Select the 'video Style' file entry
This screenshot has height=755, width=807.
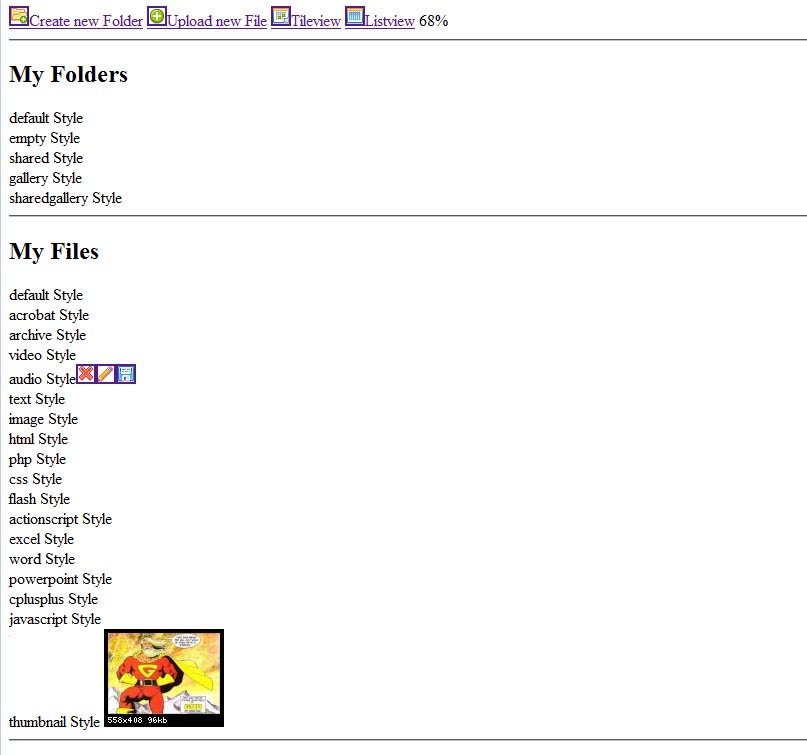(x=42, y=355)
